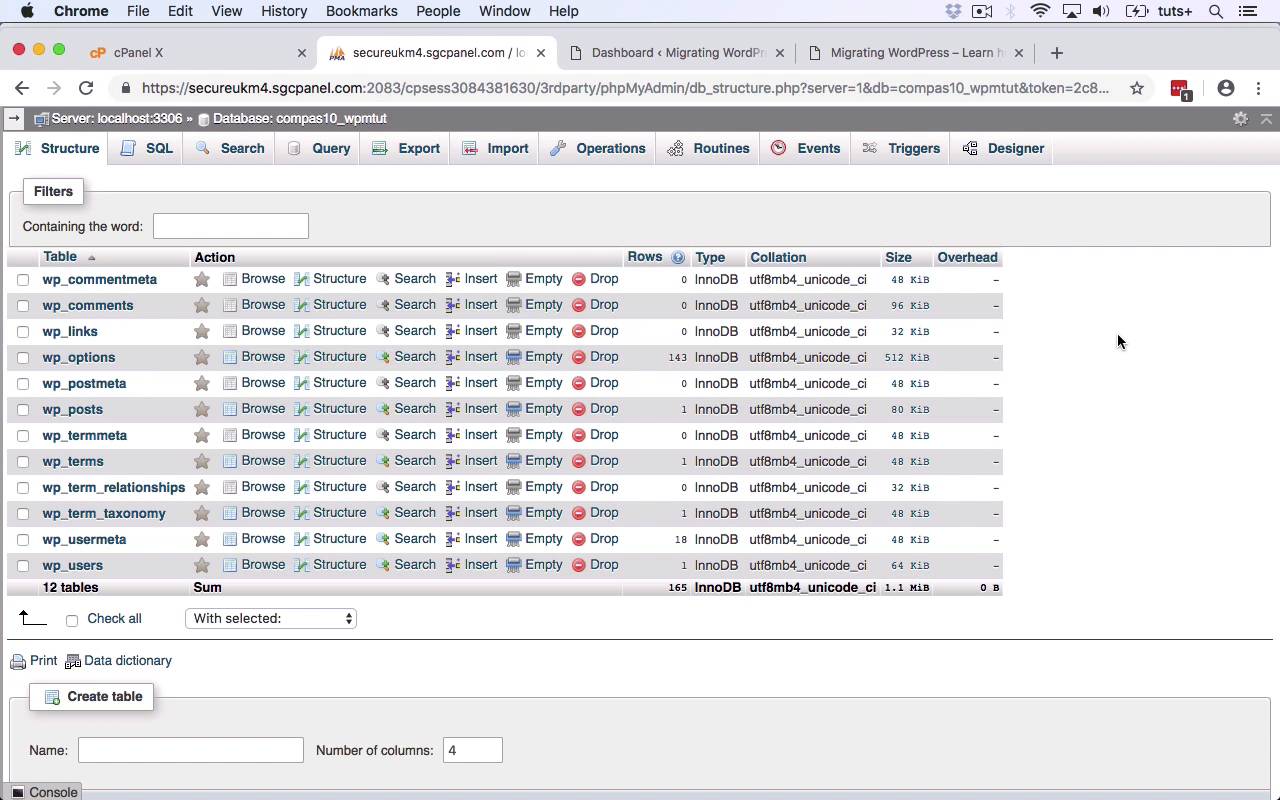Click the navigation panel arrow icon

click(x=14, y=118)
